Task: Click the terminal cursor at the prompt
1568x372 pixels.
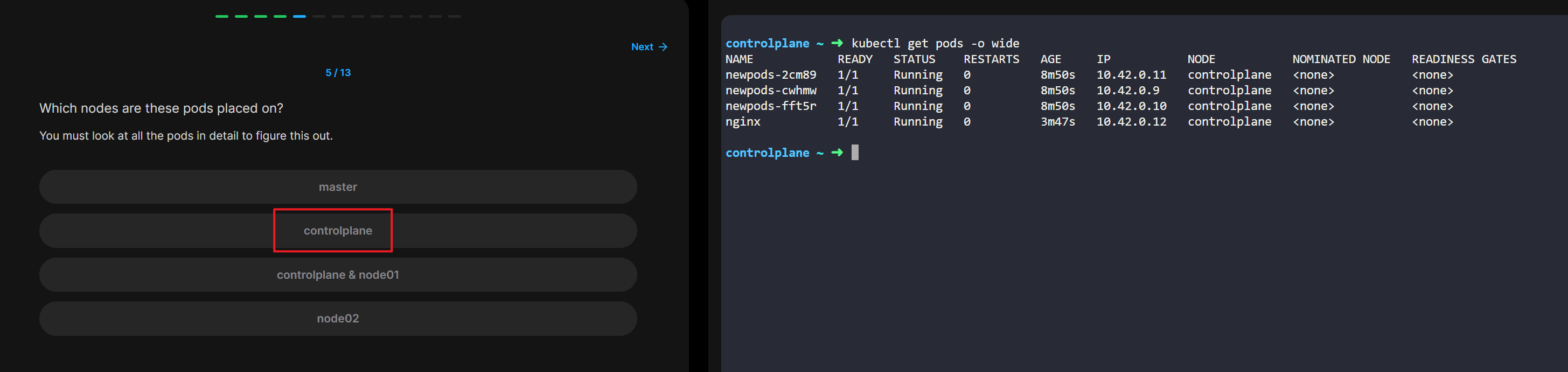Action: pos(855,152)
